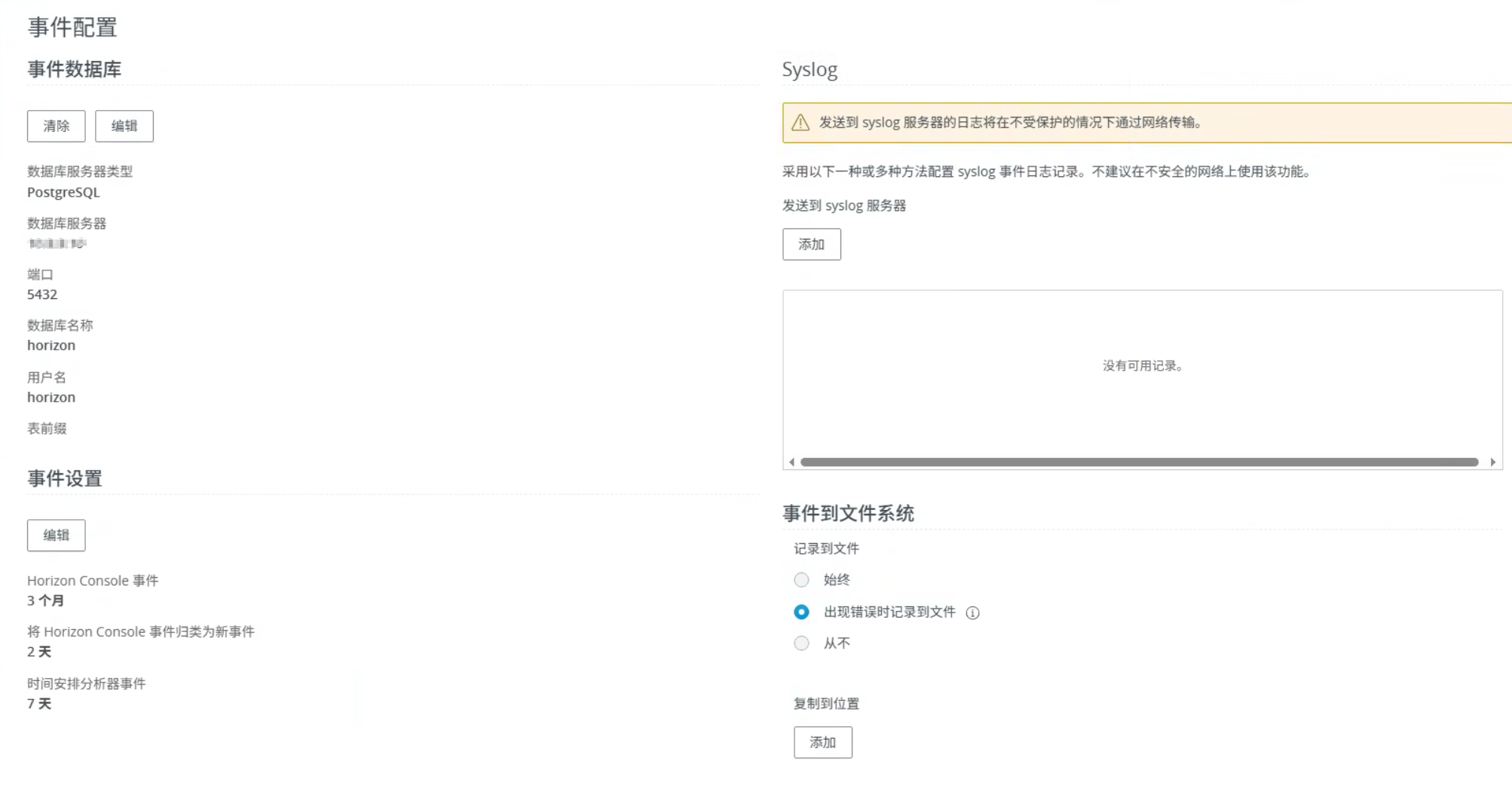Viewport: 1512px width, 791px height.
Task: Click the 端口 label
Action: [40, 274]
